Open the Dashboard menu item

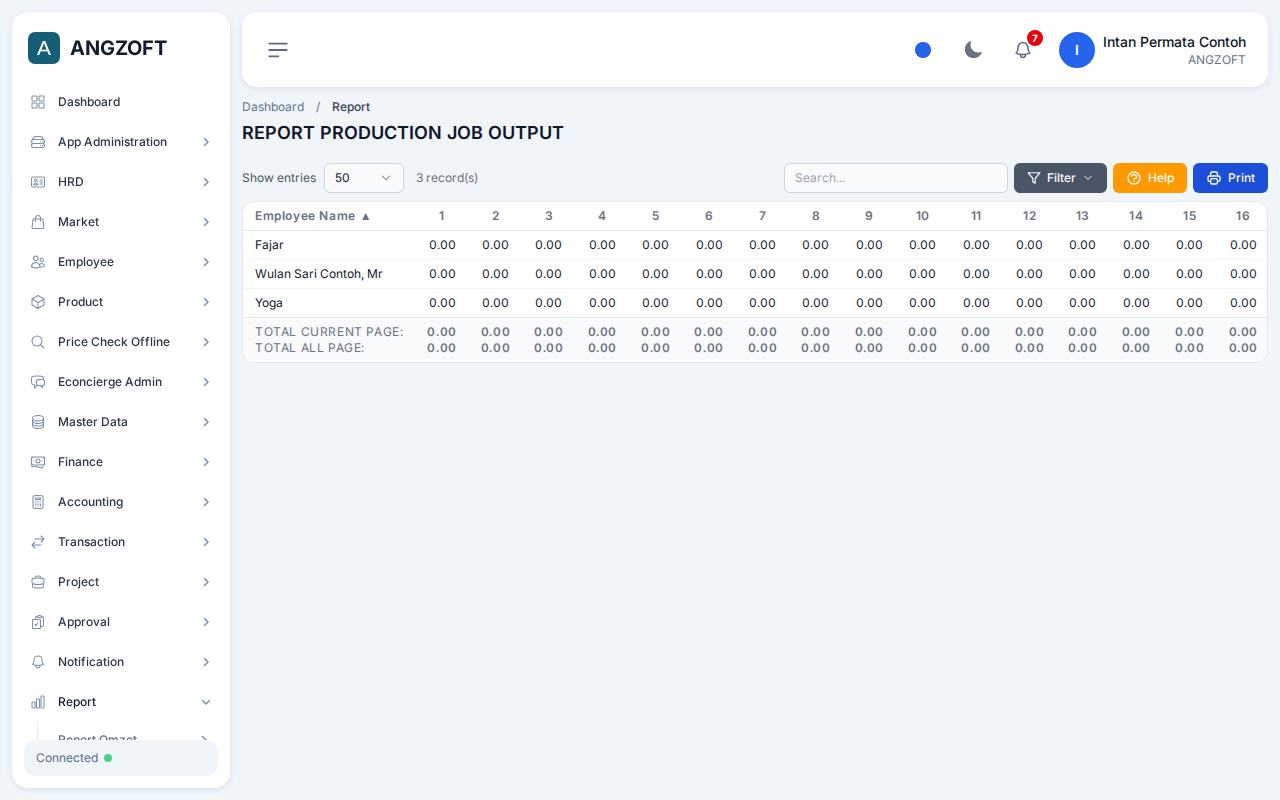pos(121,102)
